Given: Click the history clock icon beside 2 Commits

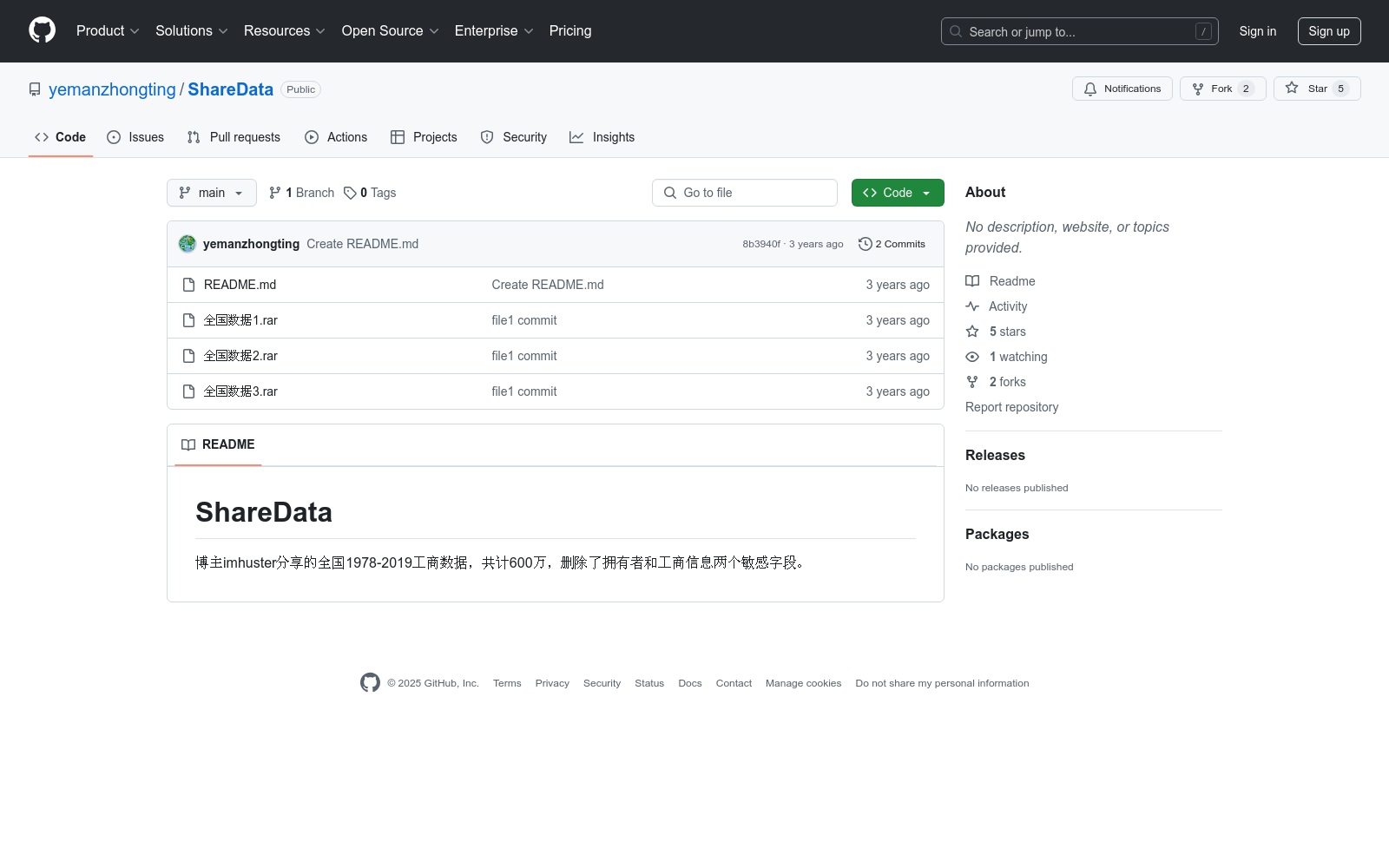Looking at the screenshot, I should click(865, 244).
